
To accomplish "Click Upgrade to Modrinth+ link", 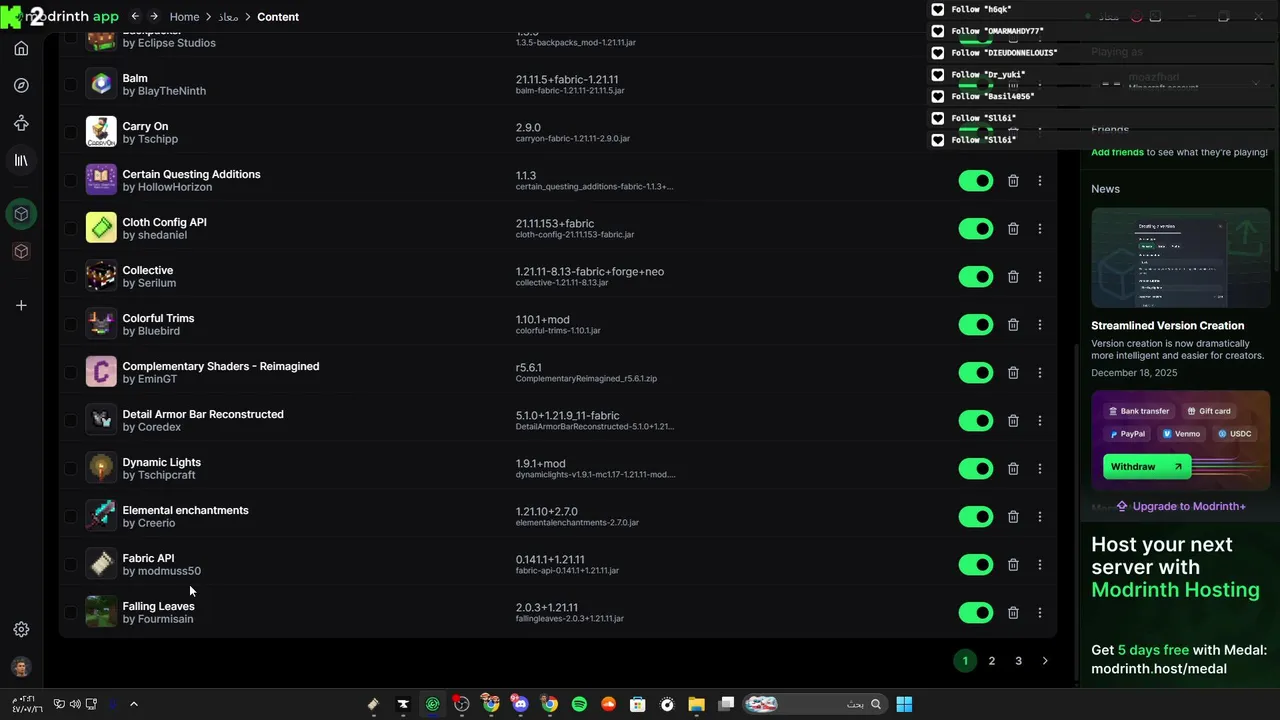I will click(1181, 506).
